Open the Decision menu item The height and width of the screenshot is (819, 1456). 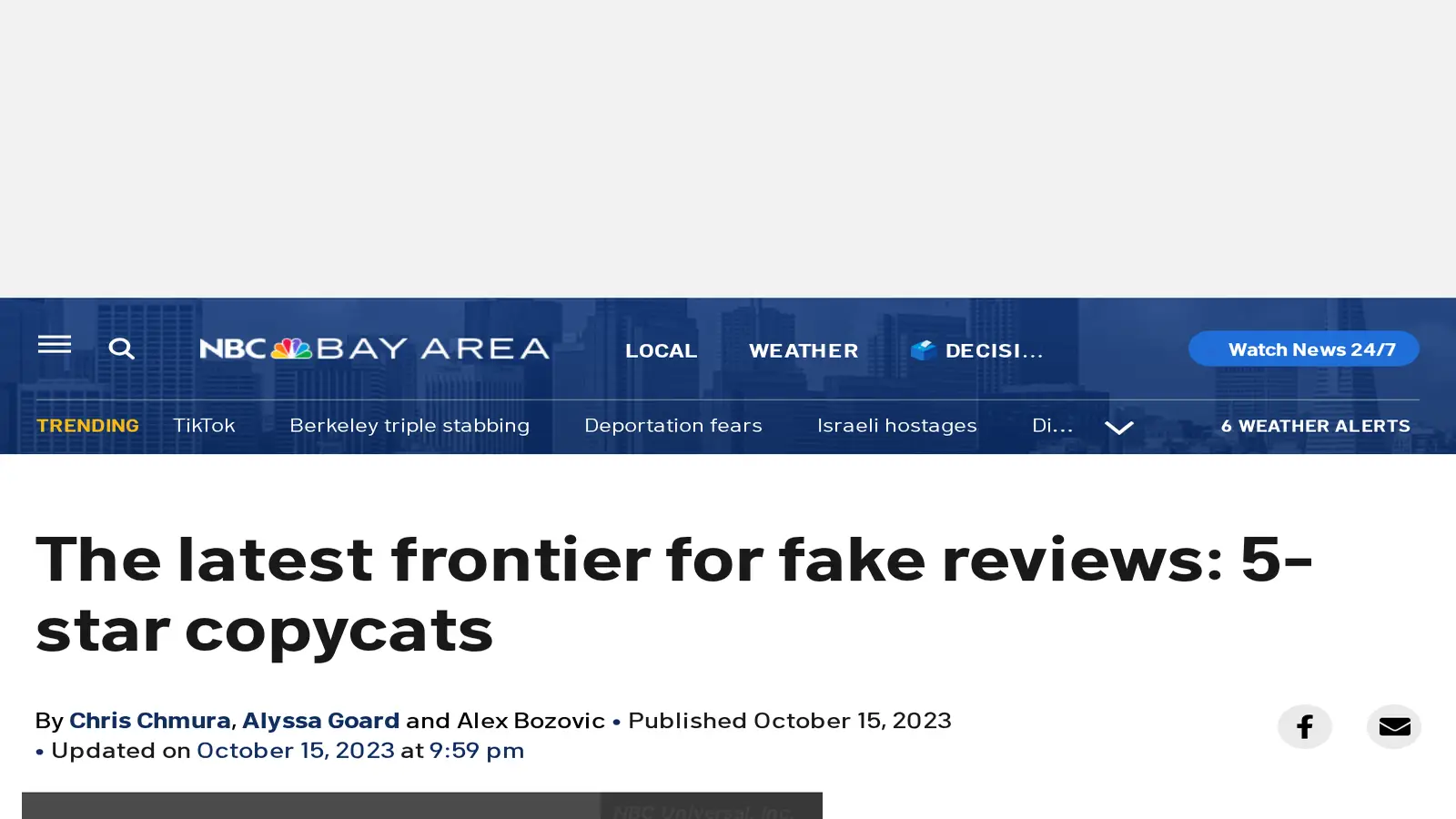coord(993,350)
